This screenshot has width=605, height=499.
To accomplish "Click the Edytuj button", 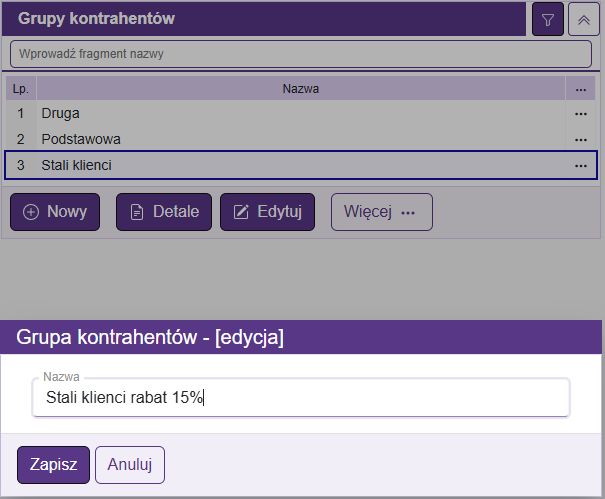I will click(267, 212).
